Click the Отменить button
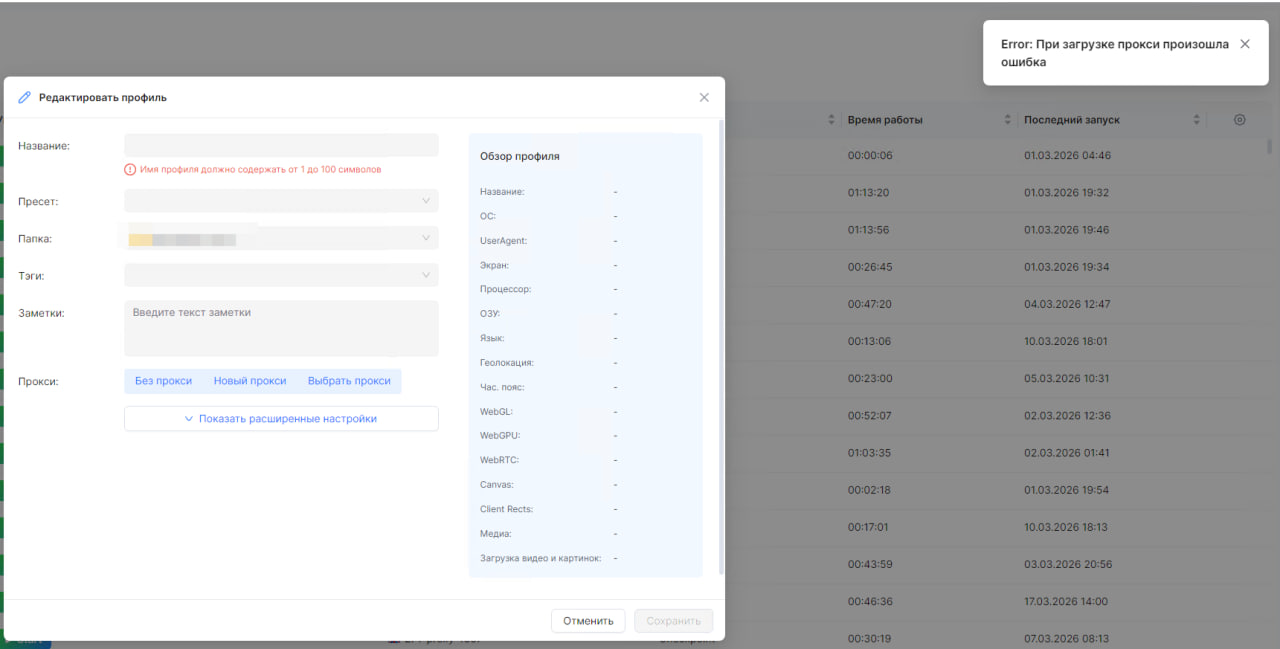This screenshot has width=1280, height=649. pos(588,621)
